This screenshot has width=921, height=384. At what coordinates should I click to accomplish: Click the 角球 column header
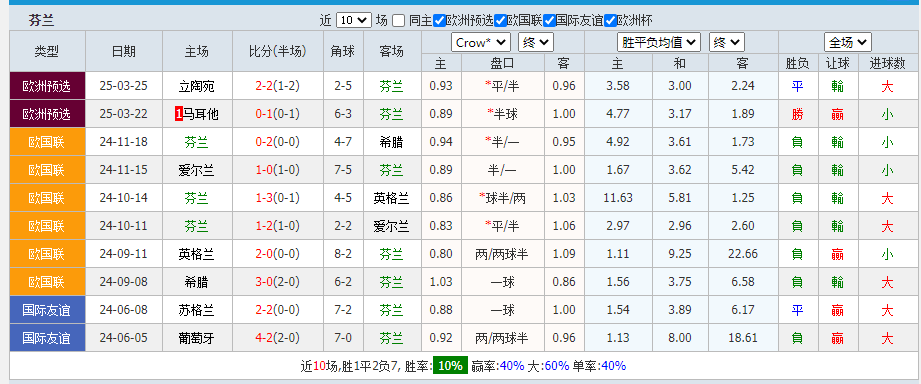pyautogui.click(x=343, y=51)
